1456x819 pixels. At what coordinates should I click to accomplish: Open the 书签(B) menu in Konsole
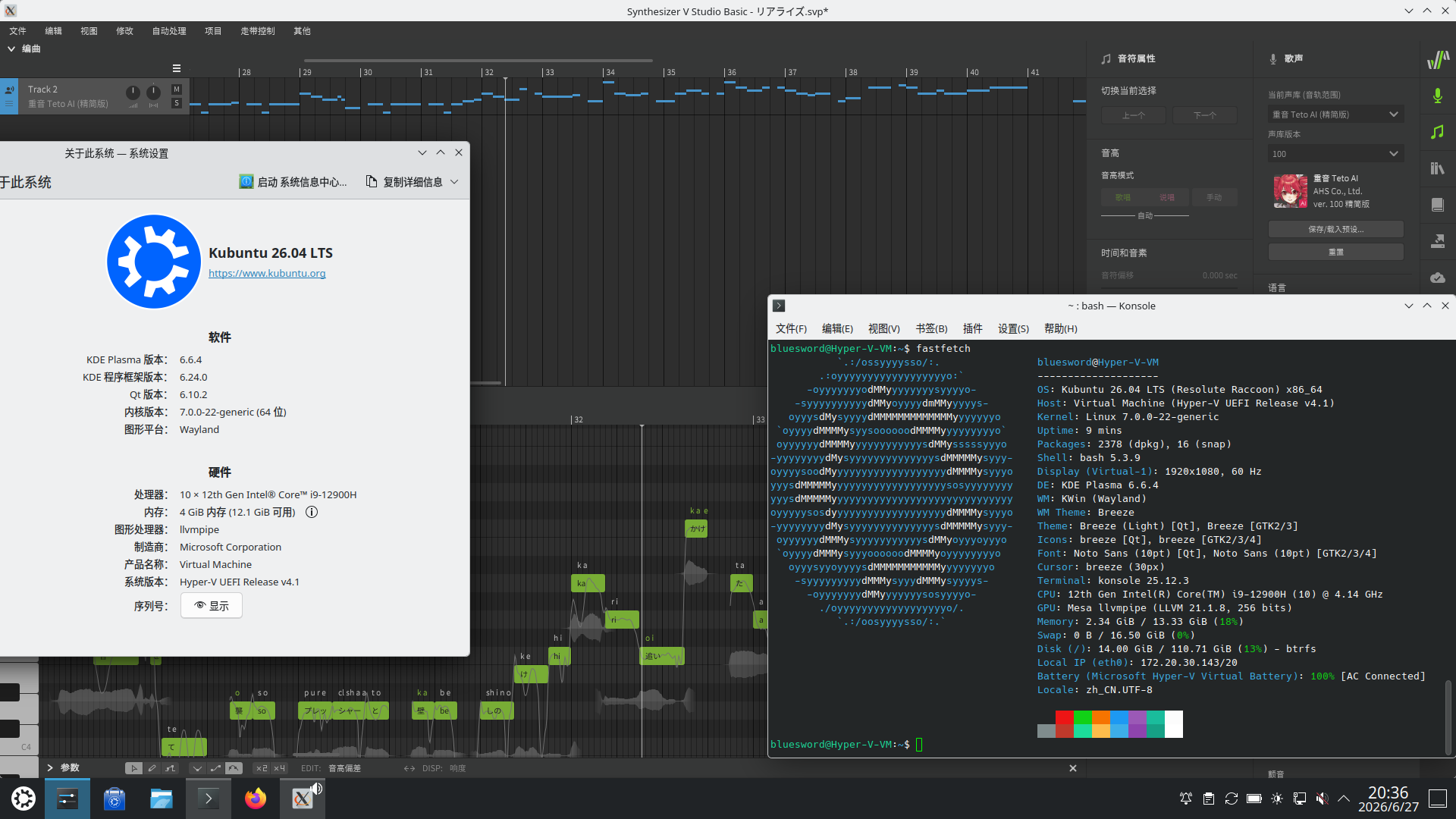tap(931, 328)
